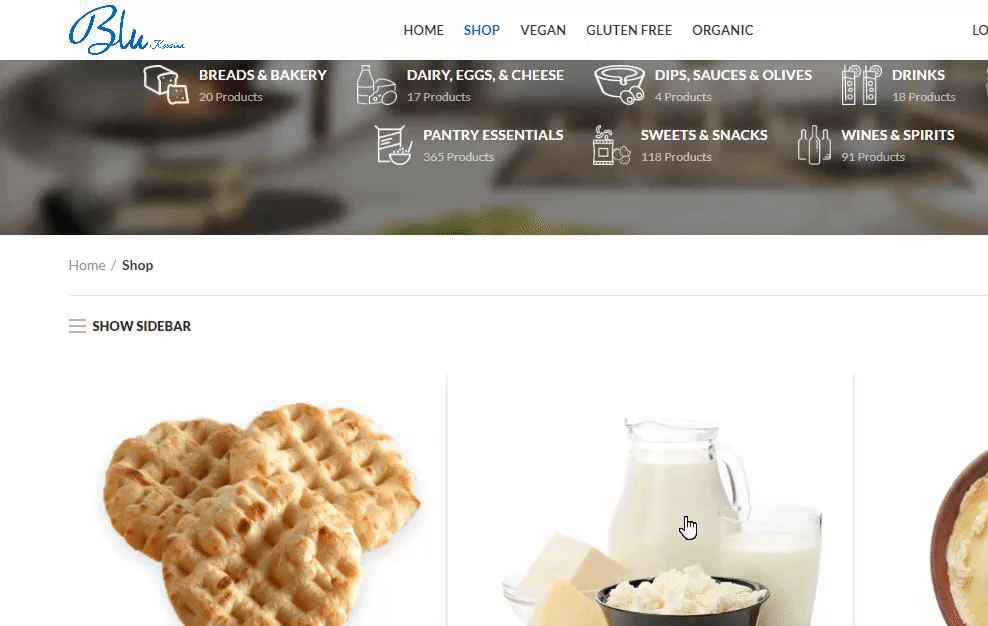Click the Dairy, Eggs & Cheese milk icon
Viewport: 988px width, 626px height.
(x=376, y=84)
